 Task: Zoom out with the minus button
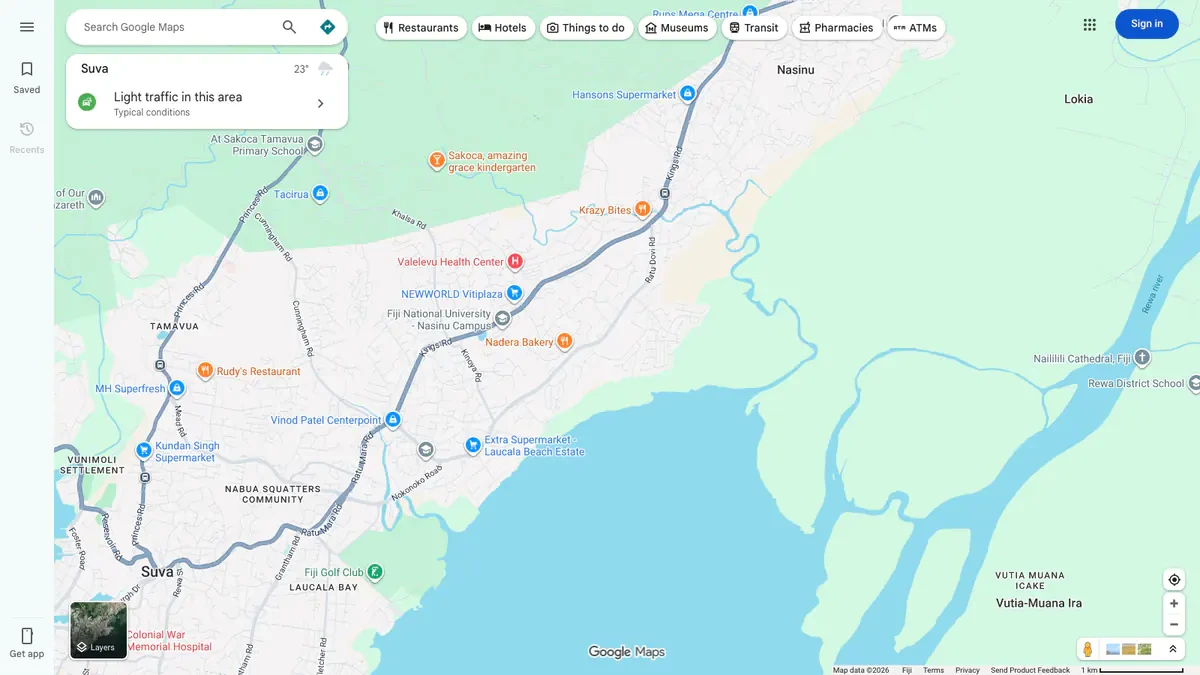(x=1174, y=625)
